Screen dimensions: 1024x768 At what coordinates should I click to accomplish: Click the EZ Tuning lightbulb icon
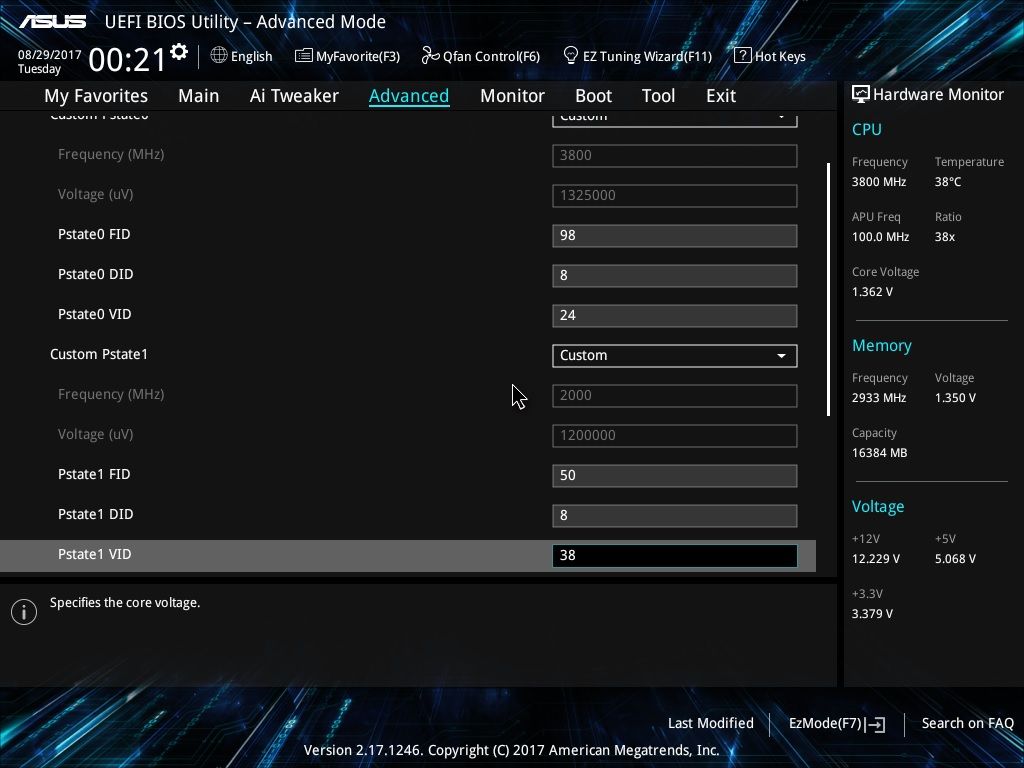click(x=571, y=56)
